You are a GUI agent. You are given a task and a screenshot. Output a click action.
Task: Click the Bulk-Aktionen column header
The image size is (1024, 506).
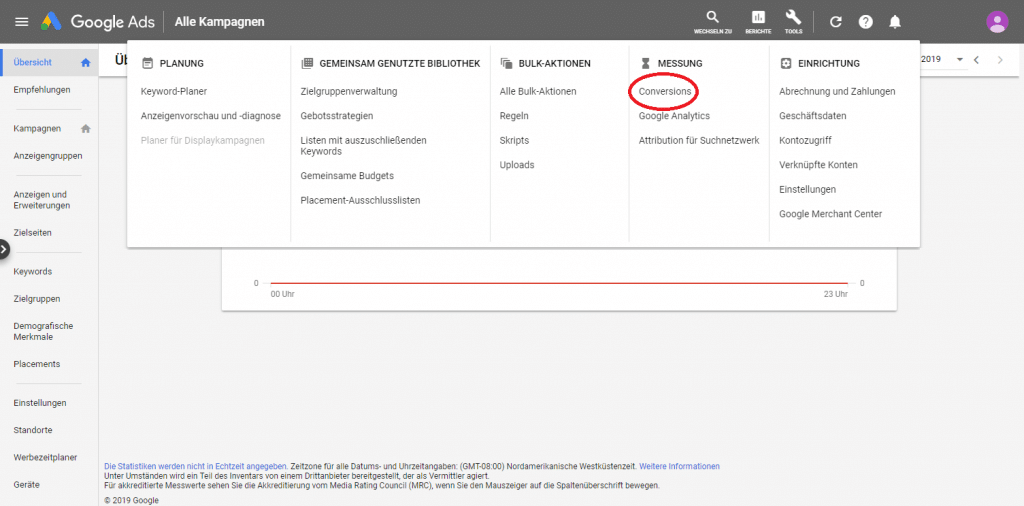click(545, 63)
